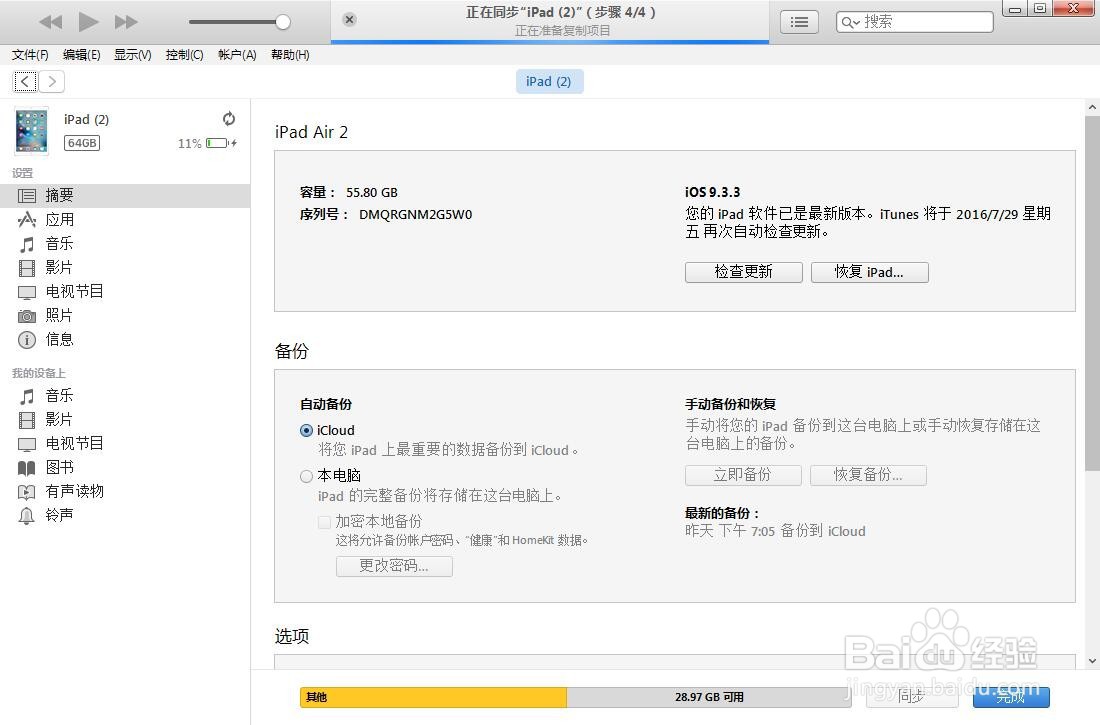Click the 64GB capacity badge
This screenshot has width=1100, height=725.
click(82, 143)
